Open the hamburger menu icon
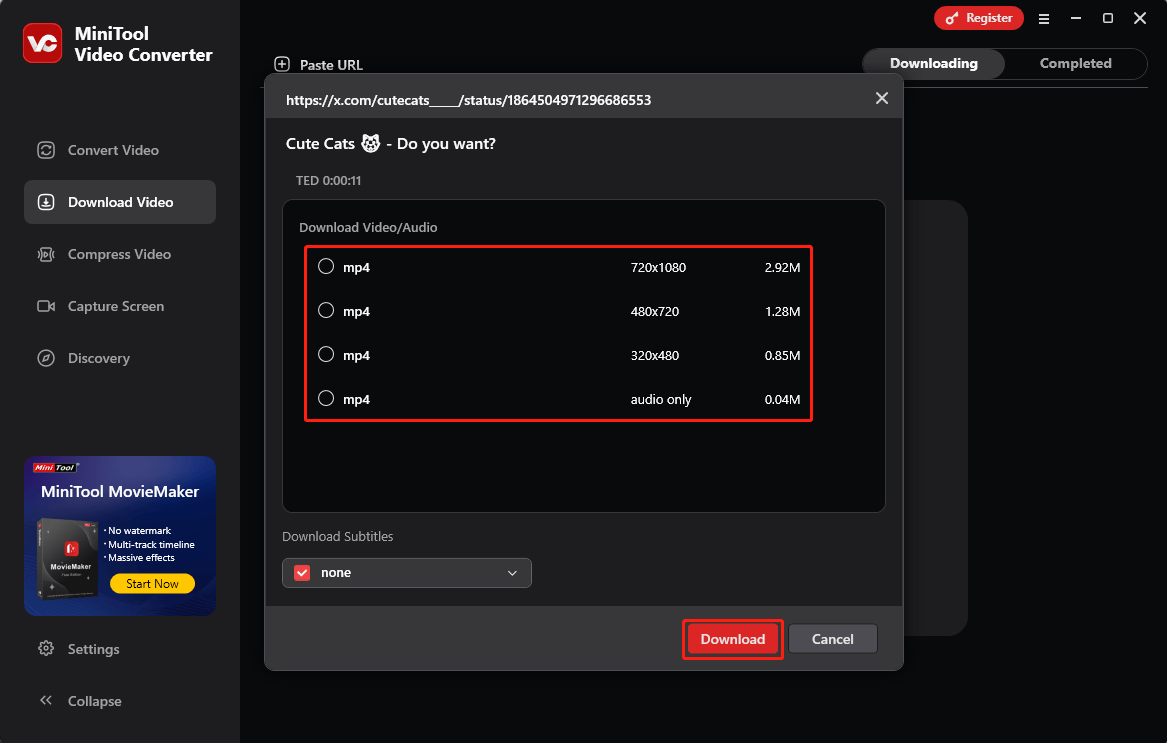The height and width of the screenshot is (743, 1167). [x=1044, y=19]
